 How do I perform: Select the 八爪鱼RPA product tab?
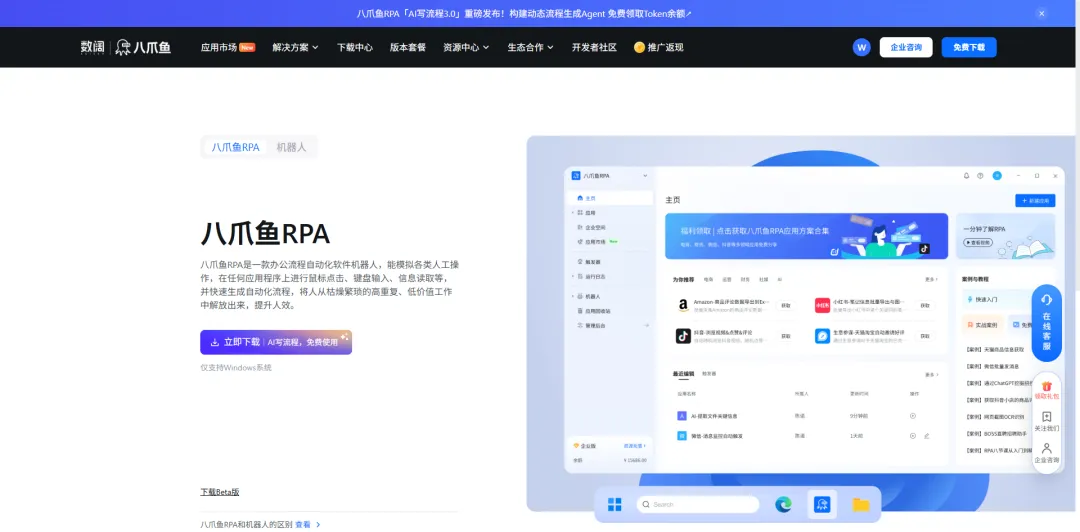pyautogui.click(x=236, y=147)
